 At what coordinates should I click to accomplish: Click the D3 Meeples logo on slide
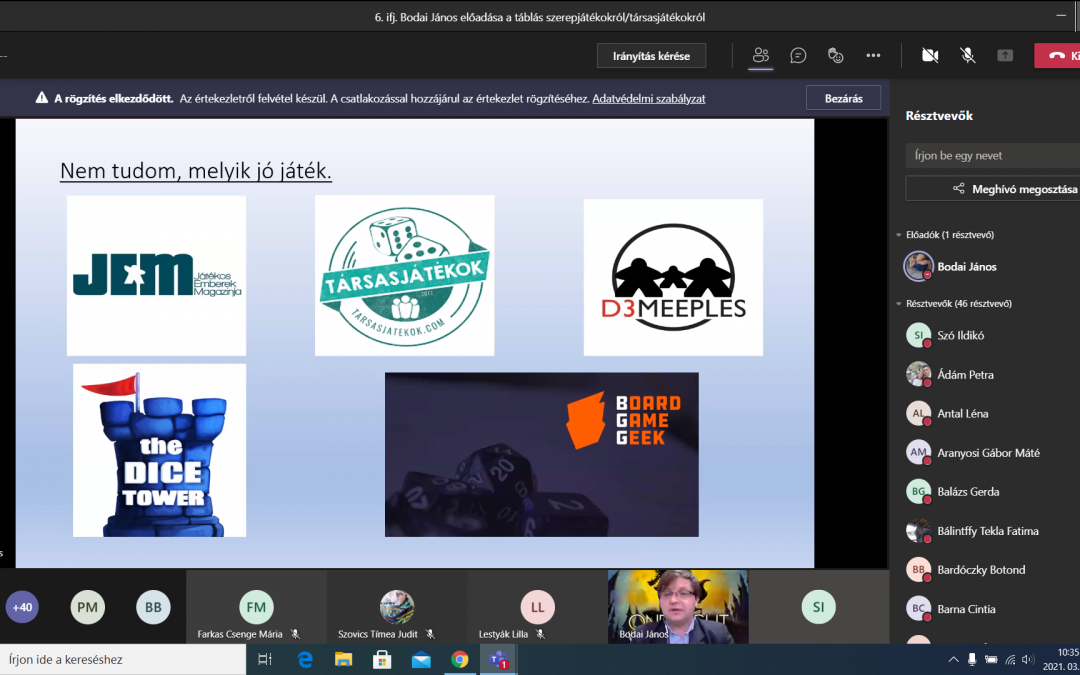pyautogui.click(x=673, y=277)
